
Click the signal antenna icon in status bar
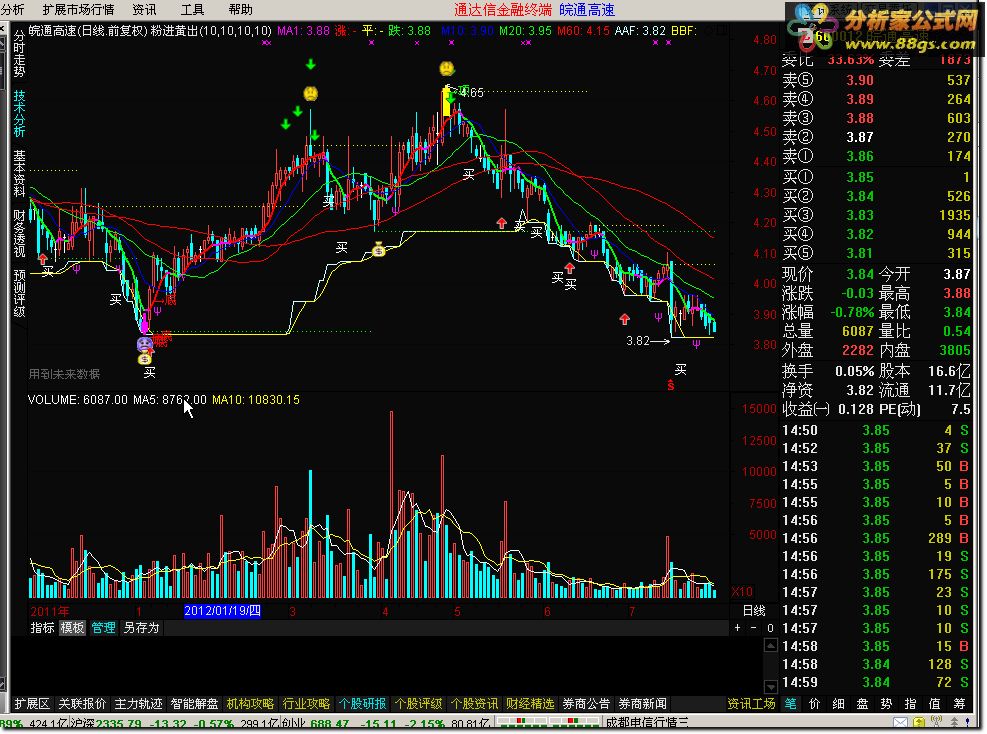click(937, 723)
